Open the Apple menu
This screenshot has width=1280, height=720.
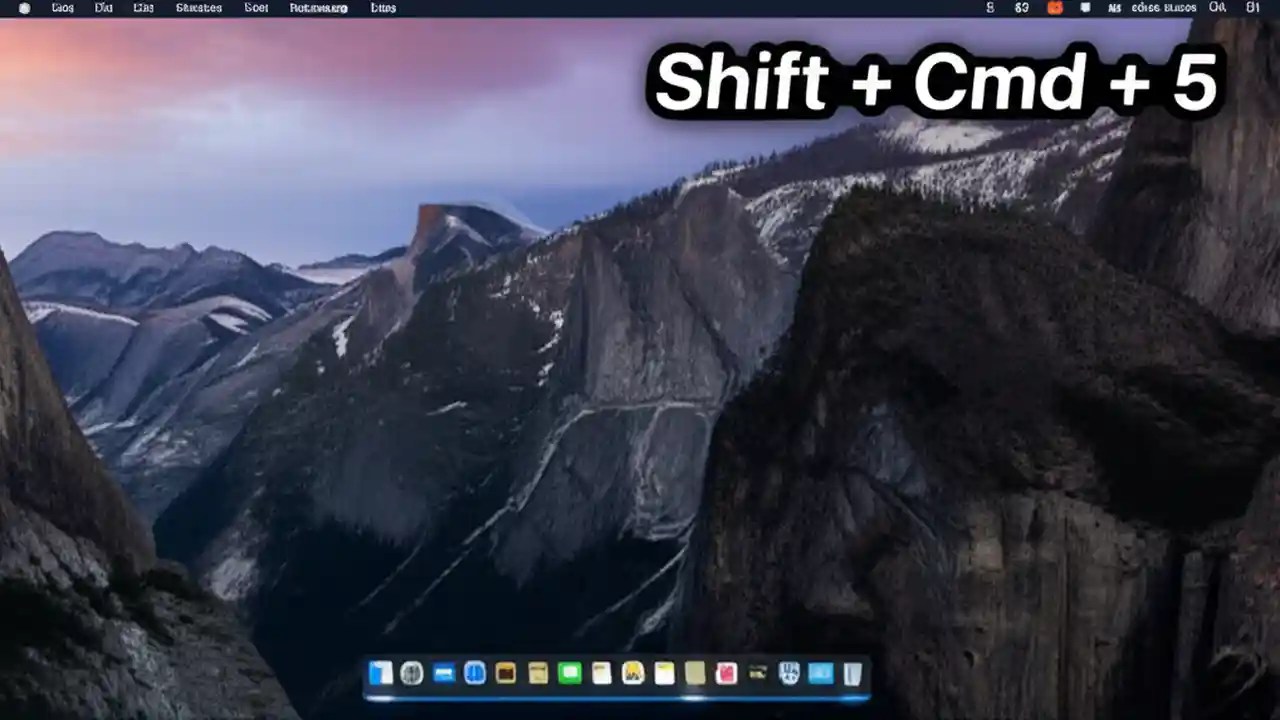click(x=22, y=8)
